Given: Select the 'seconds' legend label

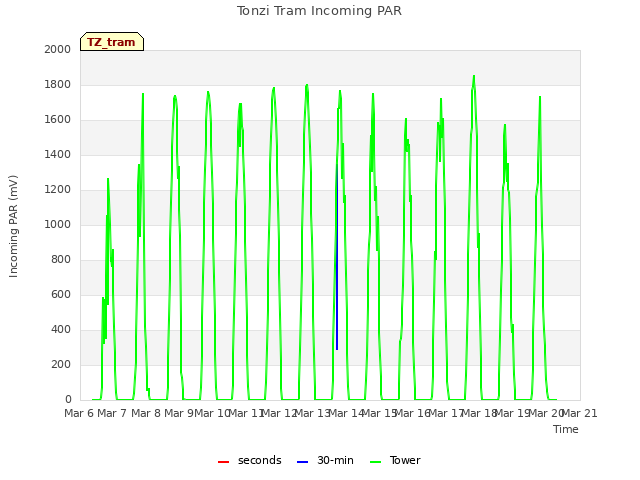Looking at the screenshot, I should click(260, 460).
